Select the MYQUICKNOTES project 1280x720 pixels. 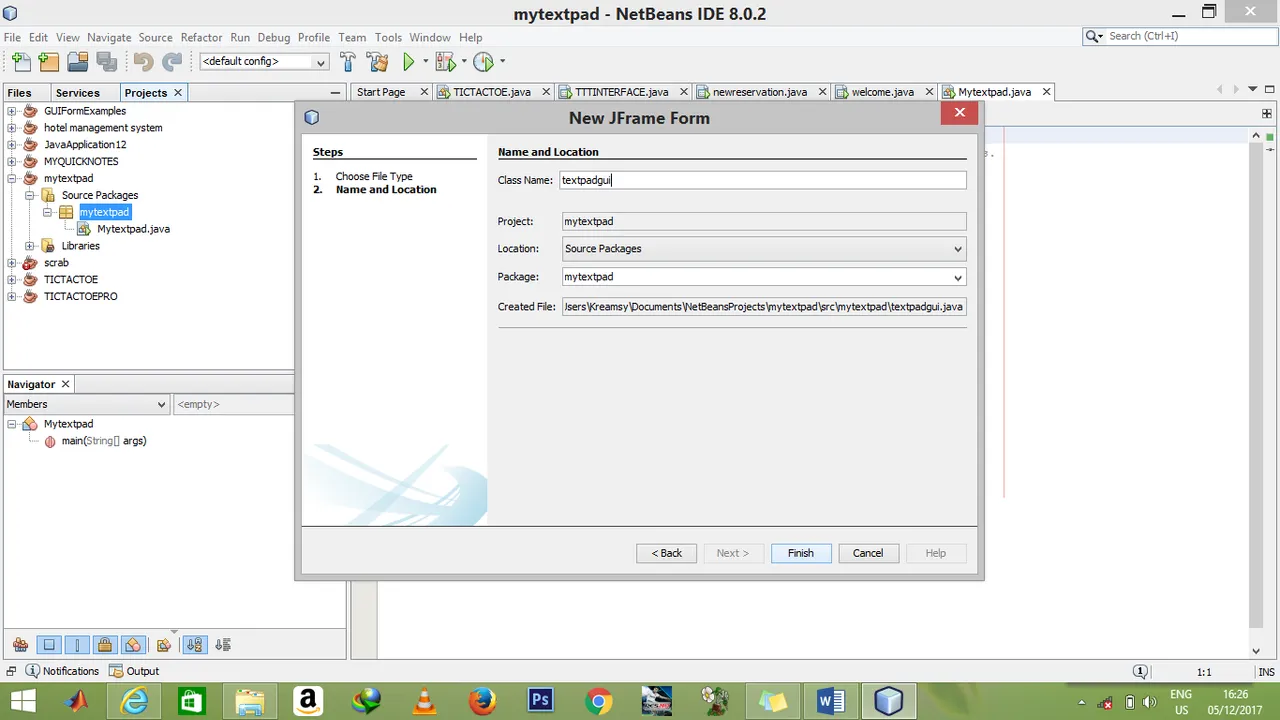81,162
